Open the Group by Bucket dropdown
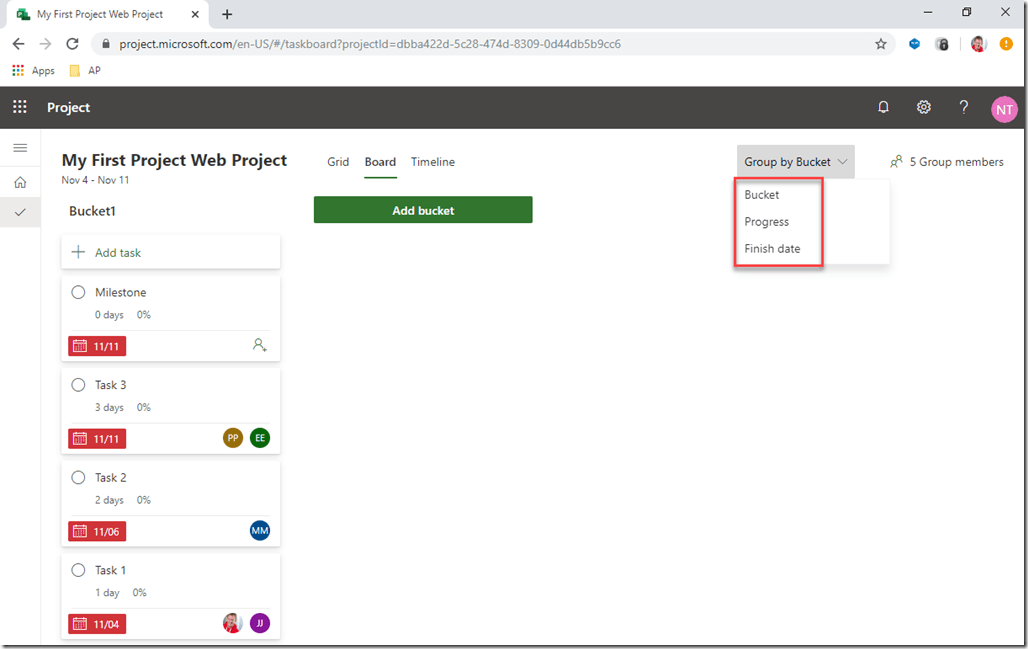Viewport: 1028px width, 649px height. click(x=796, y=162)
